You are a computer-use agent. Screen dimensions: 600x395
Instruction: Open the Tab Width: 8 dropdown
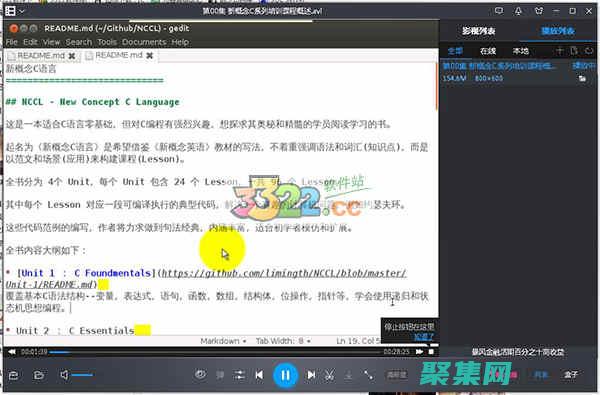tap(283, 341)
